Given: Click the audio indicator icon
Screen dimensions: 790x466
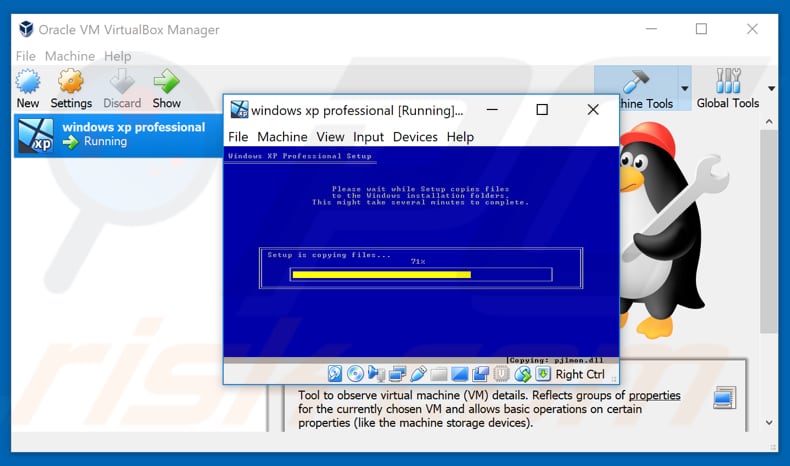Looking at the screenshot, I should (x=376, y=374).
